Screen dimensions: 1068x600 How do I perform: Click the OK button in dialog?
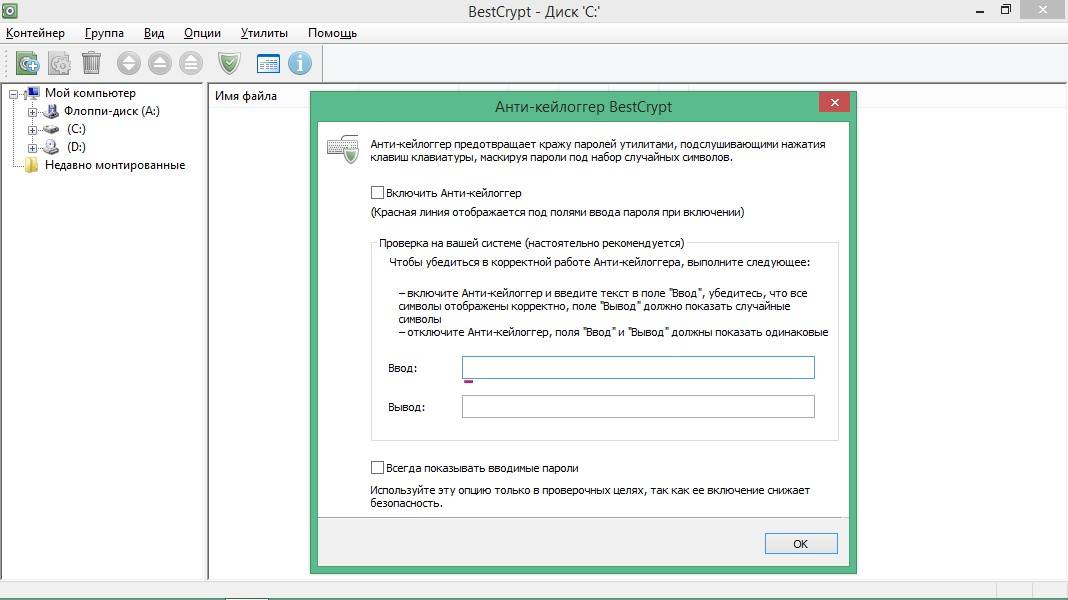[801, 543]
